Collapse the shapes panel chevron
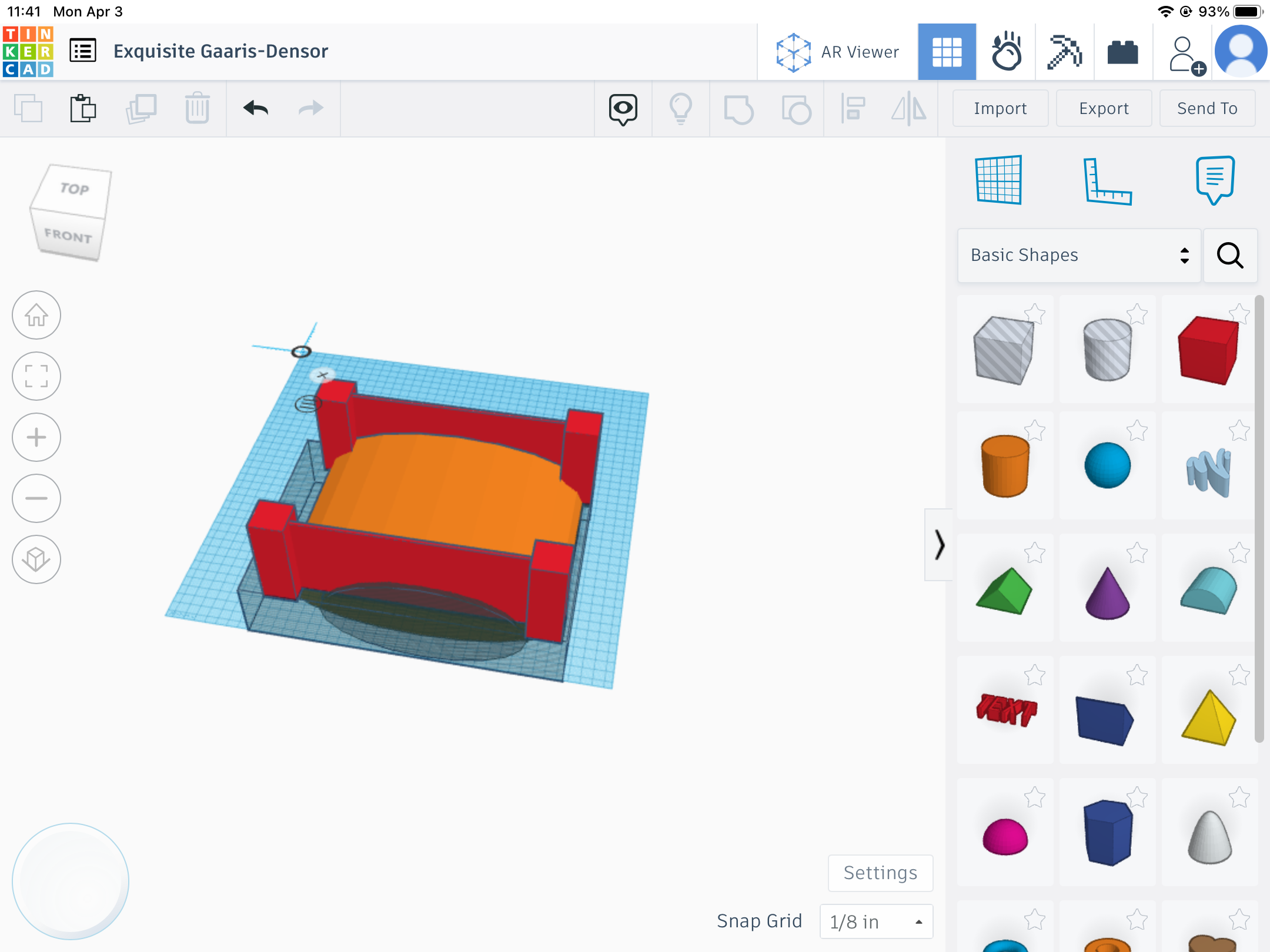Viewport: 1270px width, 952px height. point(939,545)
